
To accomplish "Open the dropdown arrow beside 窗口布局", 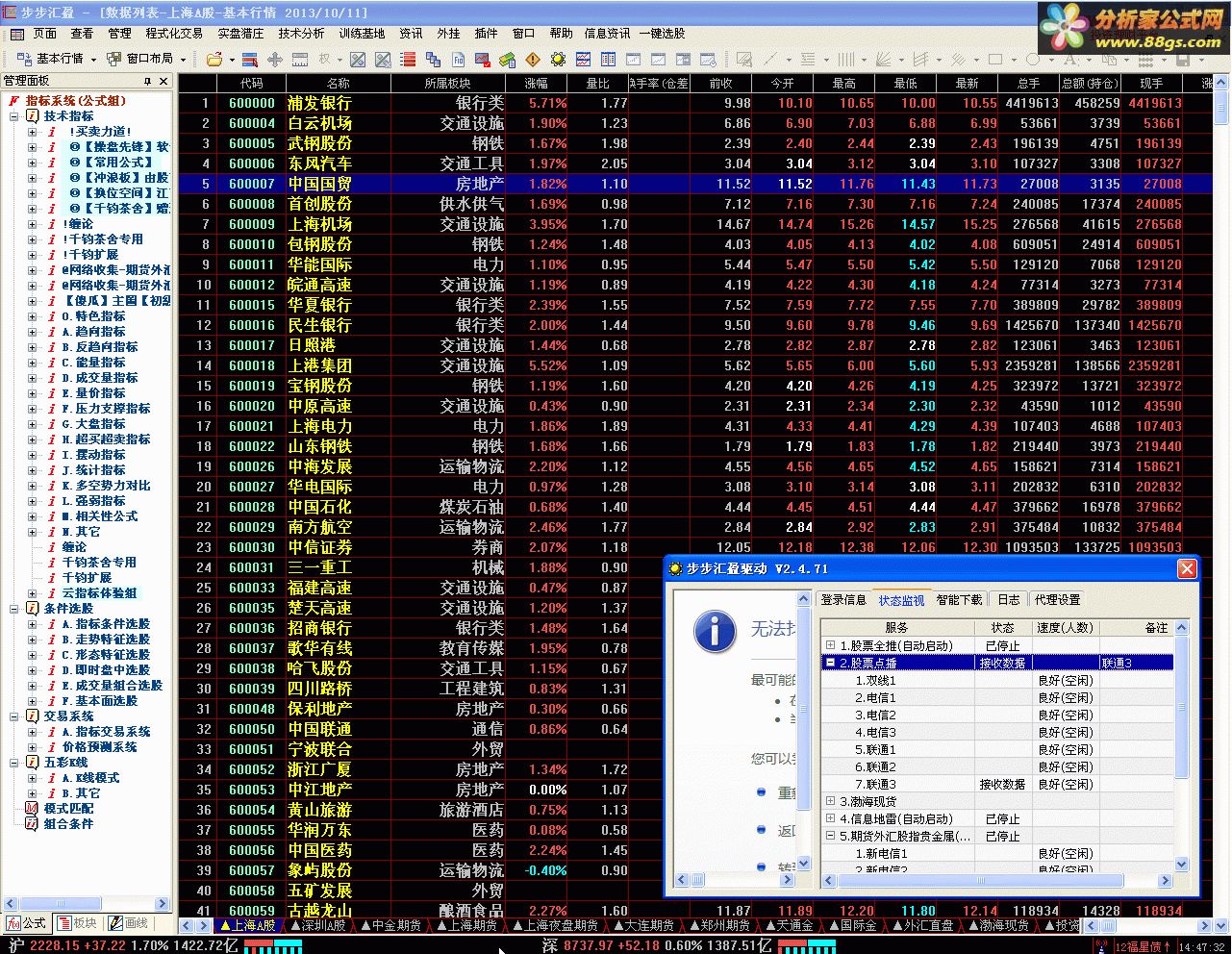I will (x=182, y=60).
